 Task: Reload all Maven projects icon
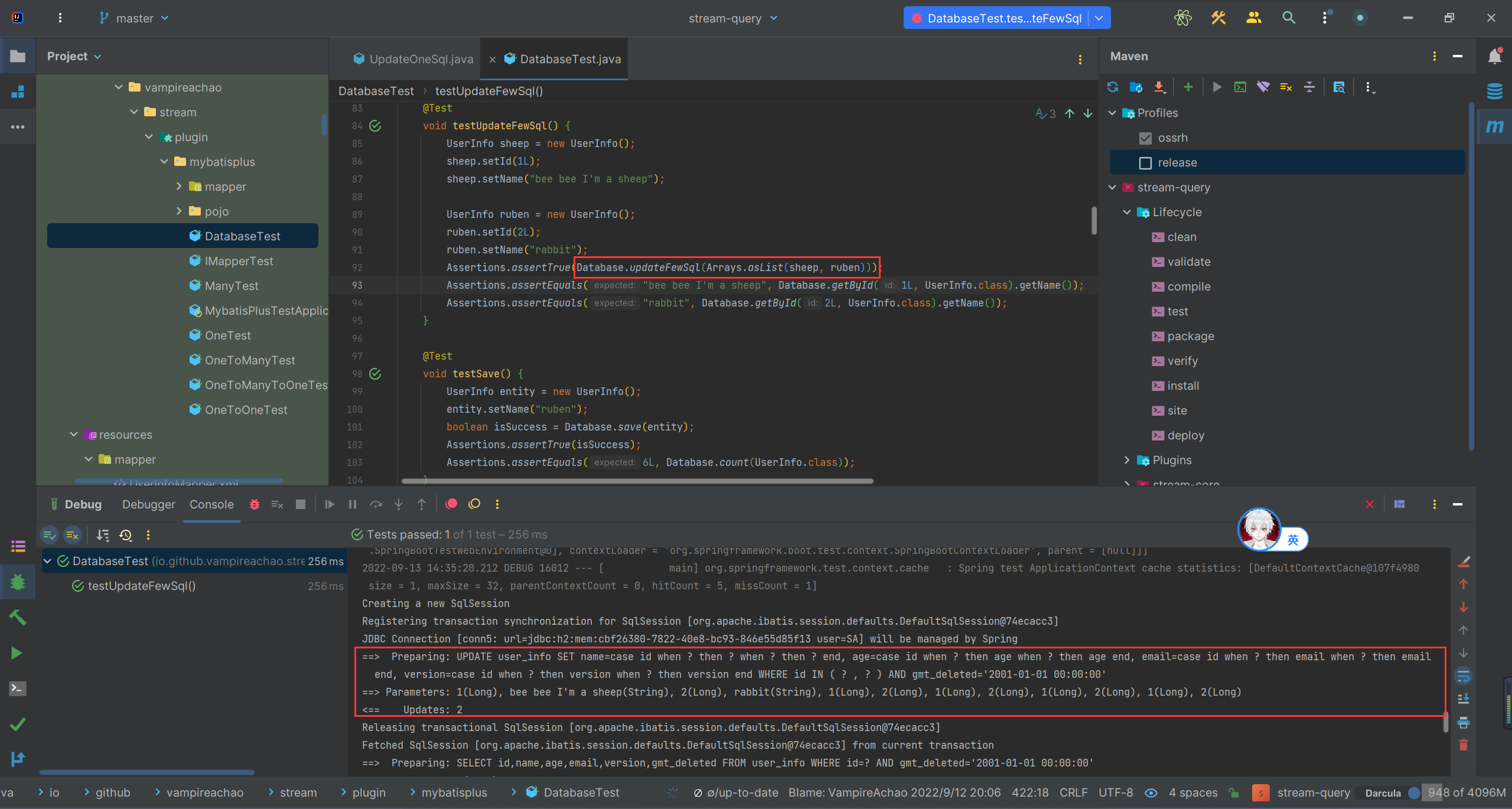pyautogui.click(x=1113, y=87)
